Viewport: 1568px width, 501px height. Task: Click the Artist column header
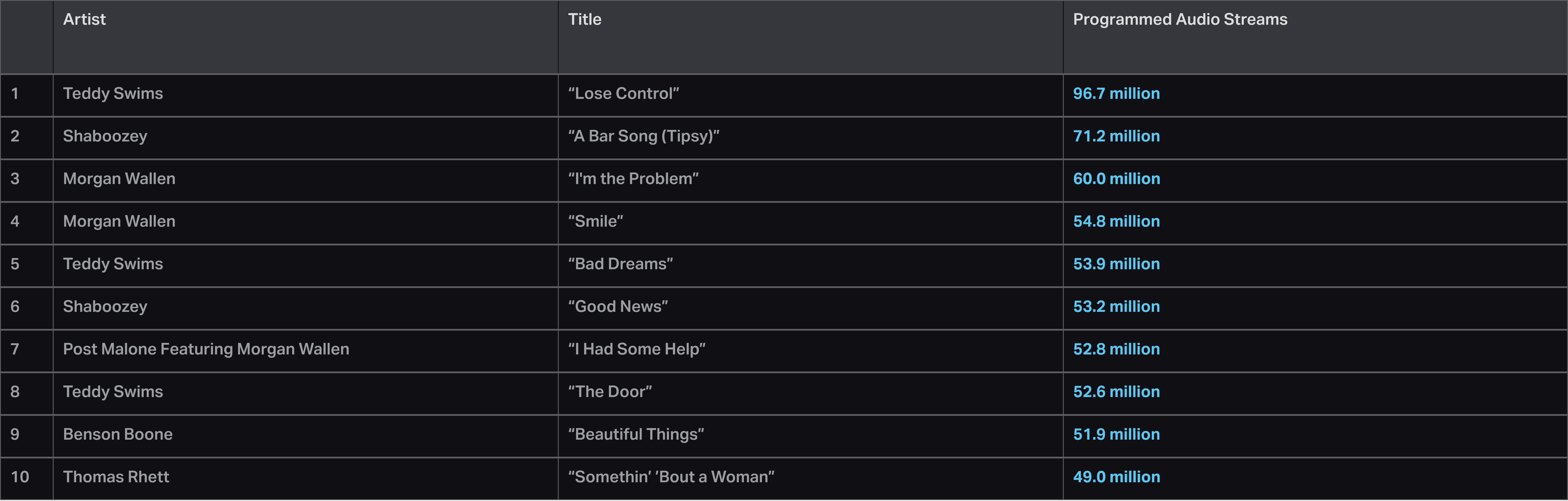pos(85,20)
